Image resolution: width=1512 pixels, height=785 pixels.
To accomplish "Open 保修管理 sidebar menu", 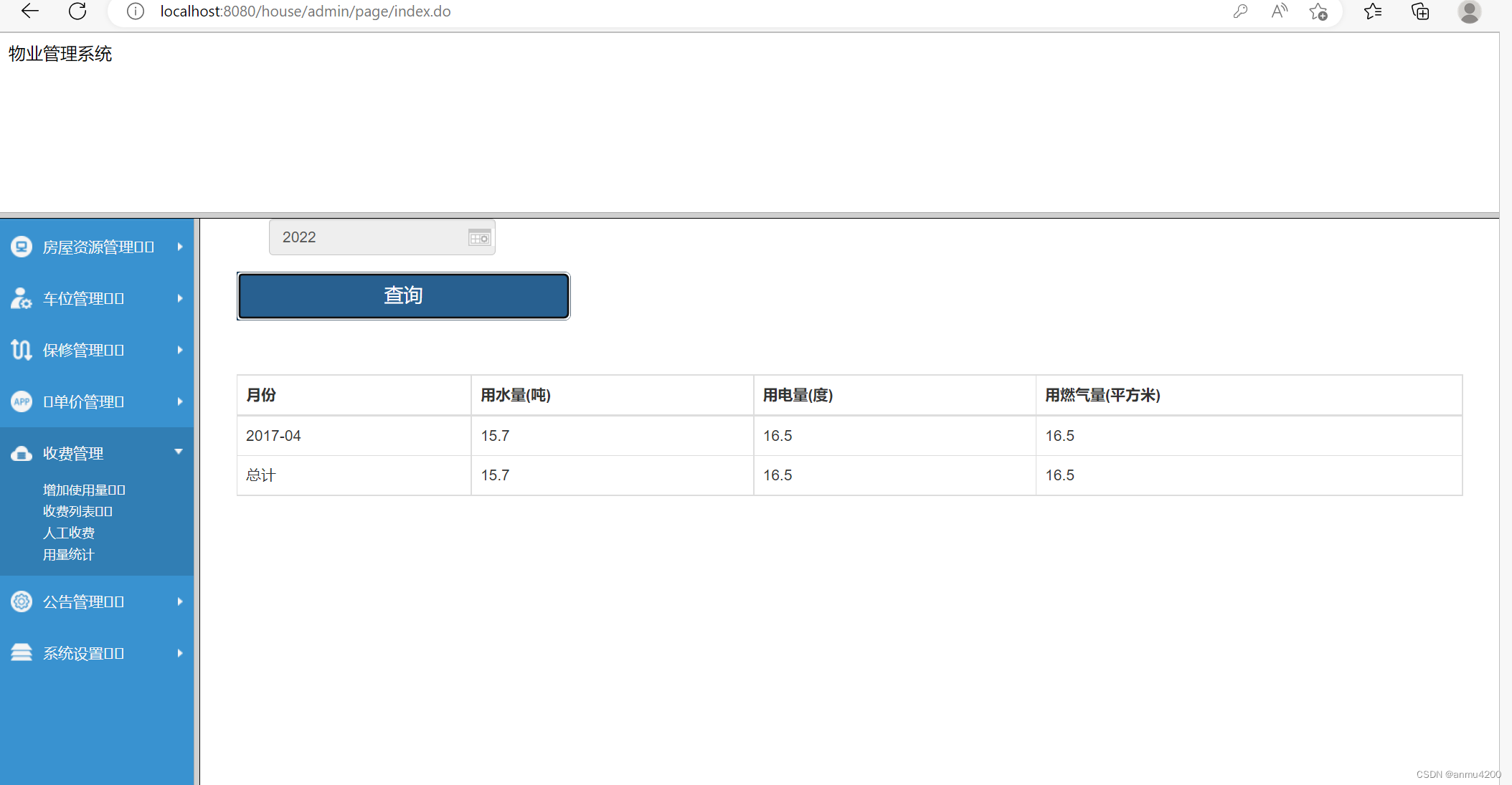I will coord(97,350).
